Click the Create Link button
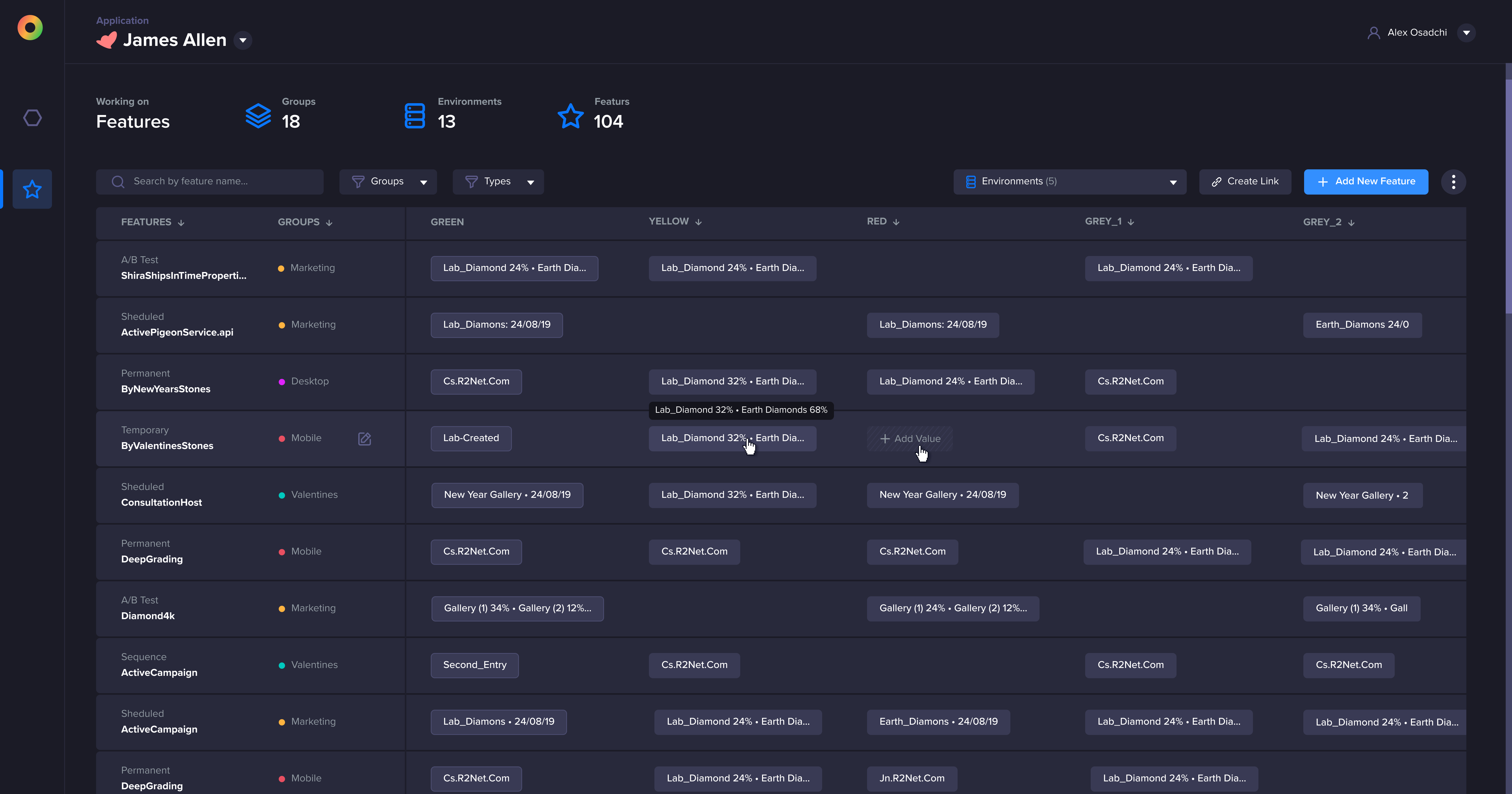This screenshot has height=794, width=1512. coord(1245,182)
